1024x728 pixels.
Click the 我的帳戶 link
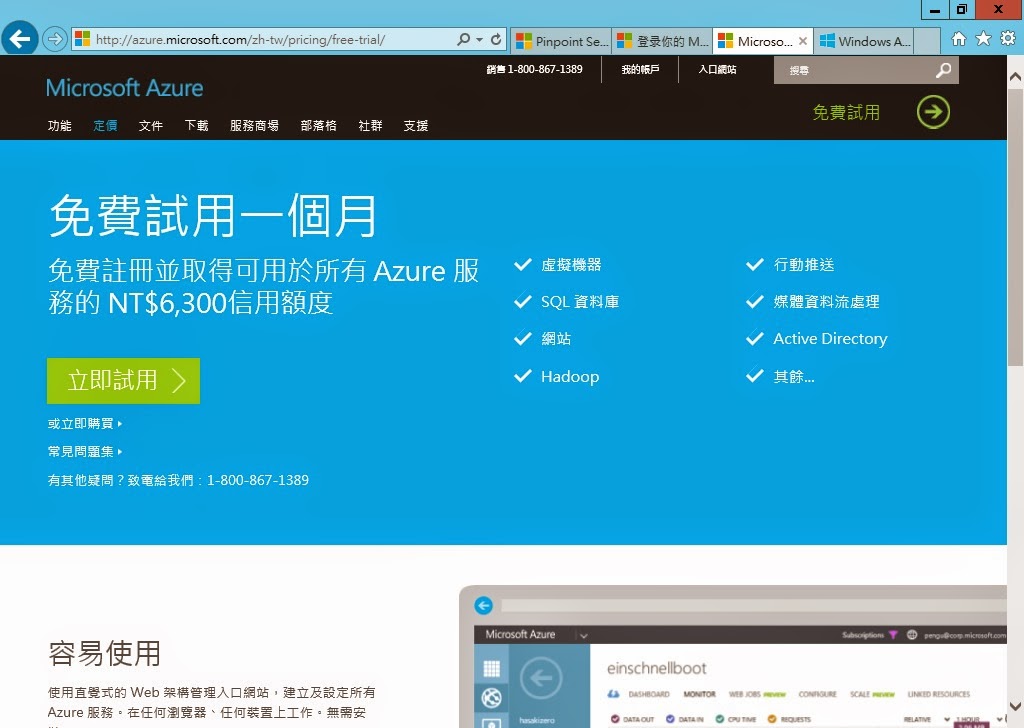[640, 69]
